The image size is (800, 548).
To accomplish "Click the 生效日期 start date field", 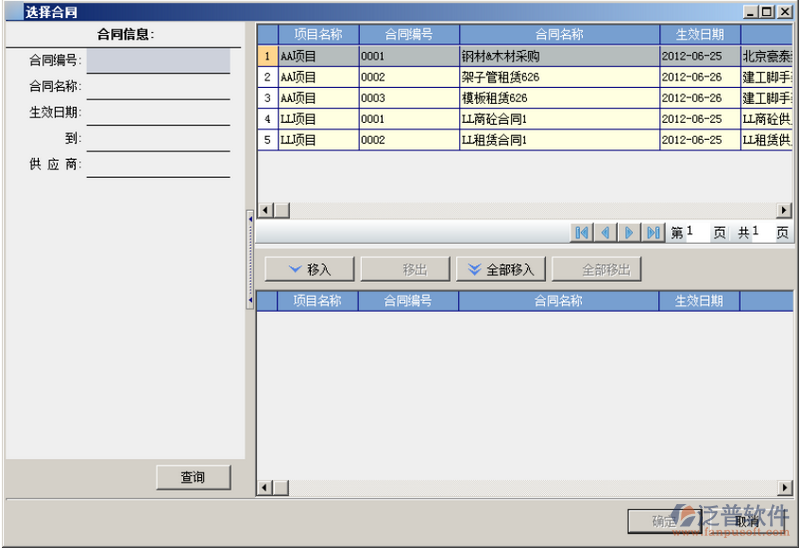I will (158, 113).
